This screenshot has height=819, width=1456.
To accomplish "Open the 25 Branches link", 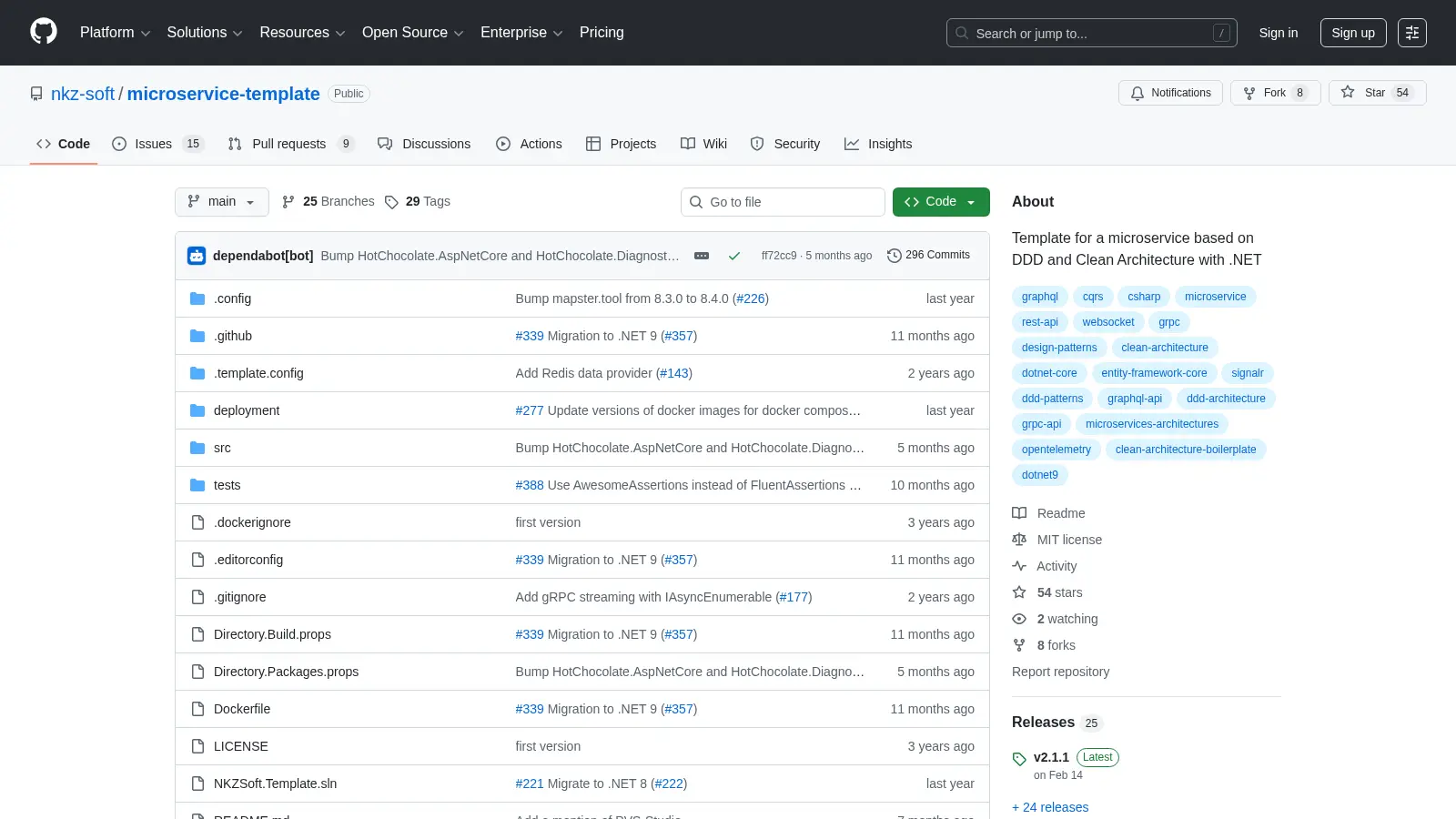I will coord(329,201).
